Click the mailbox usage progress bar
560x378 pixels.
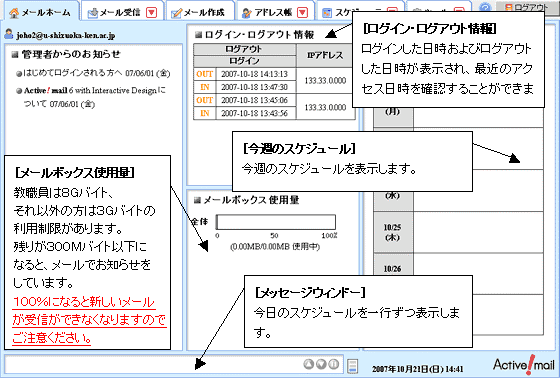click(276, 222)
